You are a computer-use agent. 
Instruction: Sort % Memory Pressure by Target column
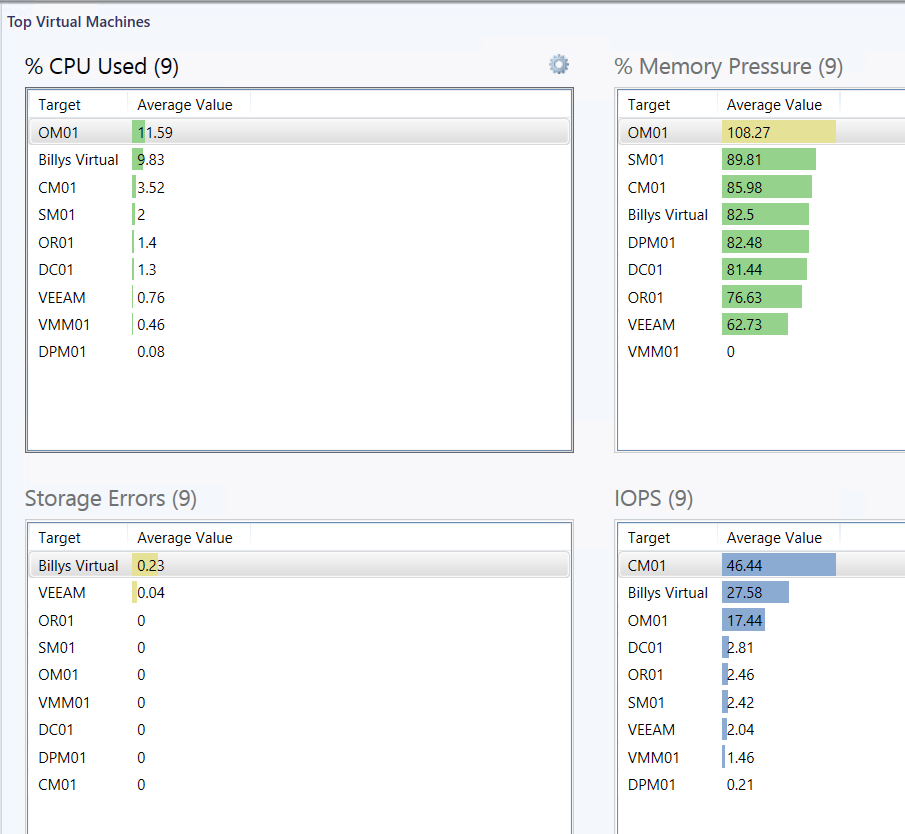pyautogui.click(x=649, y=105)
